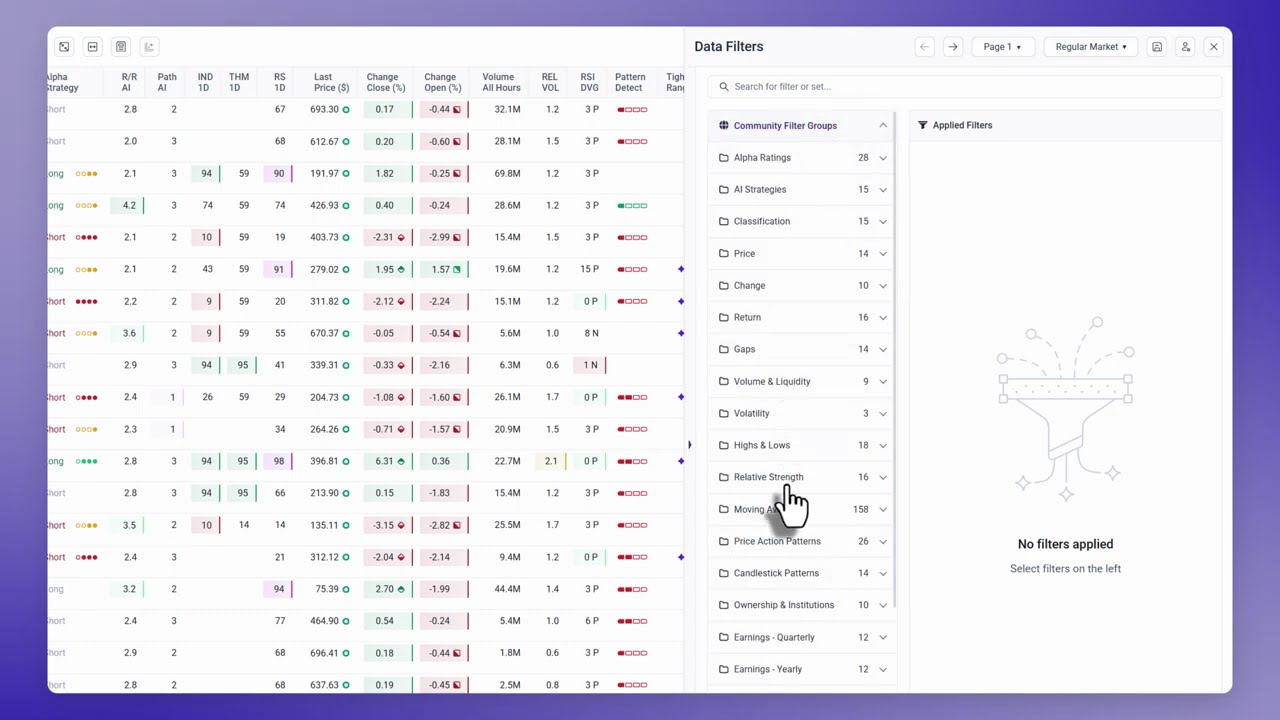Open the Candlestick Patterns folder
Viewport: 1280px width, 720px height.
coord(801,573)
